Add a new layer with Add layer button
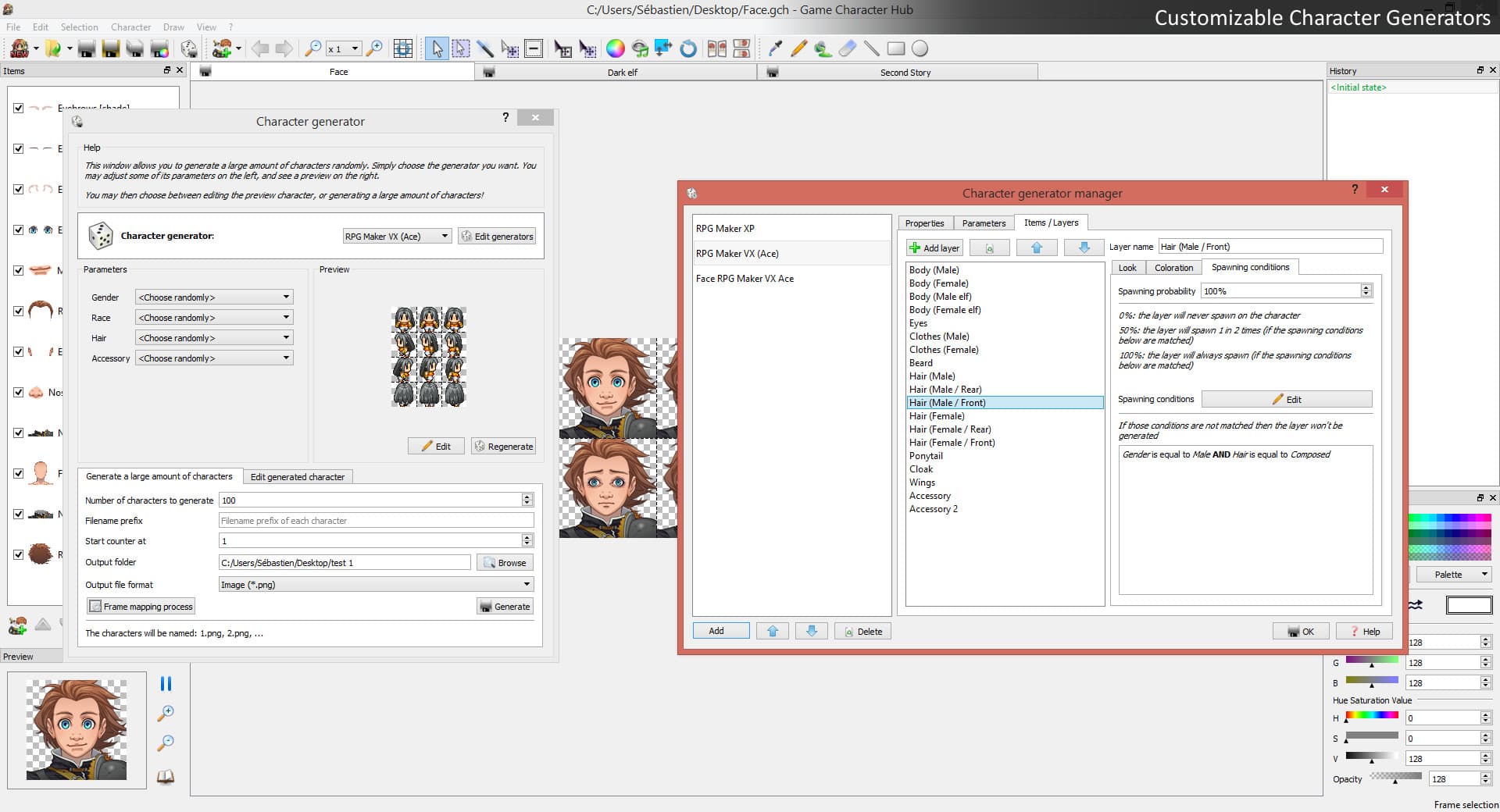 (934, 248)
